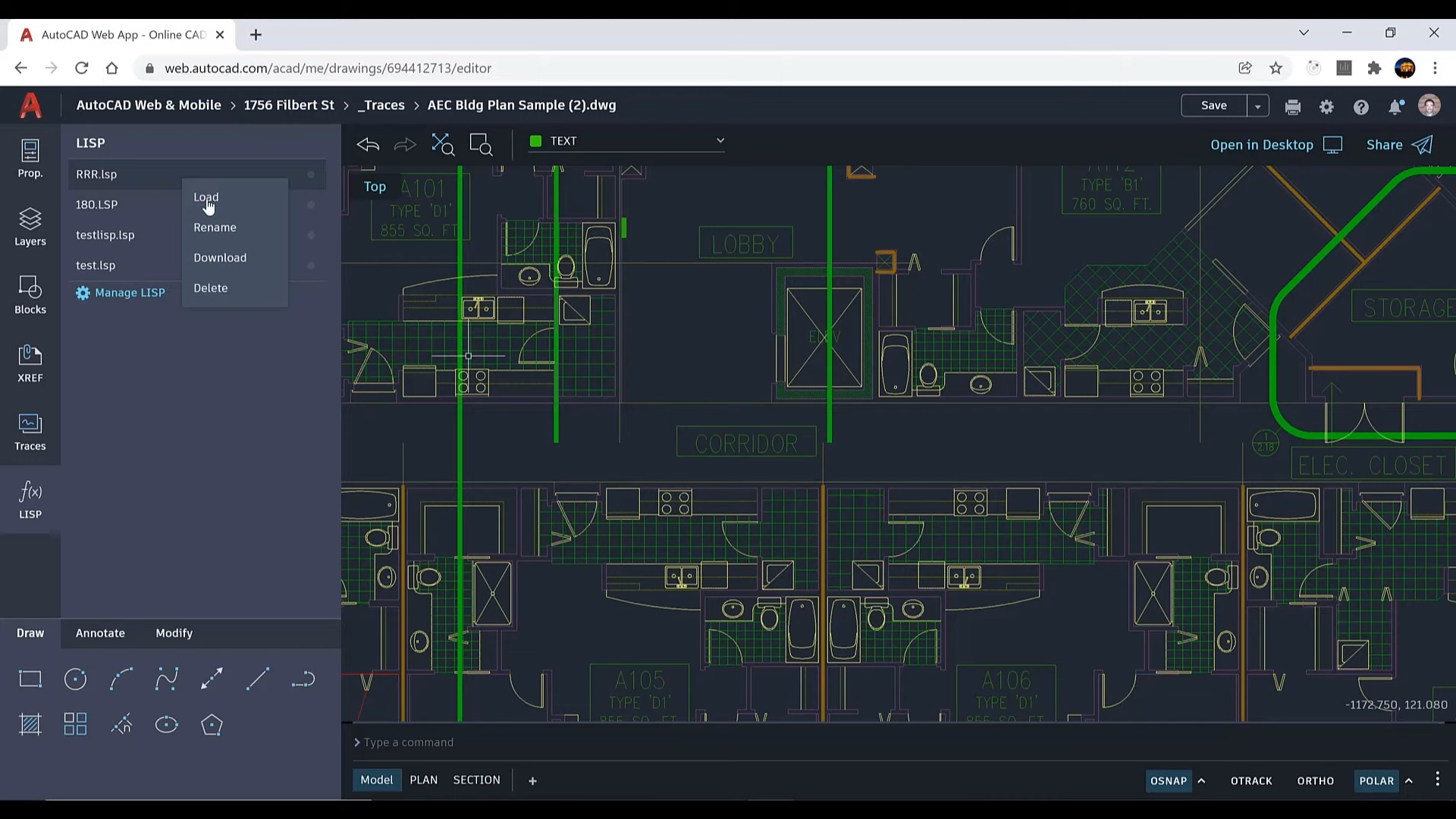Select Load from context menu

click(x=207, y=197)
